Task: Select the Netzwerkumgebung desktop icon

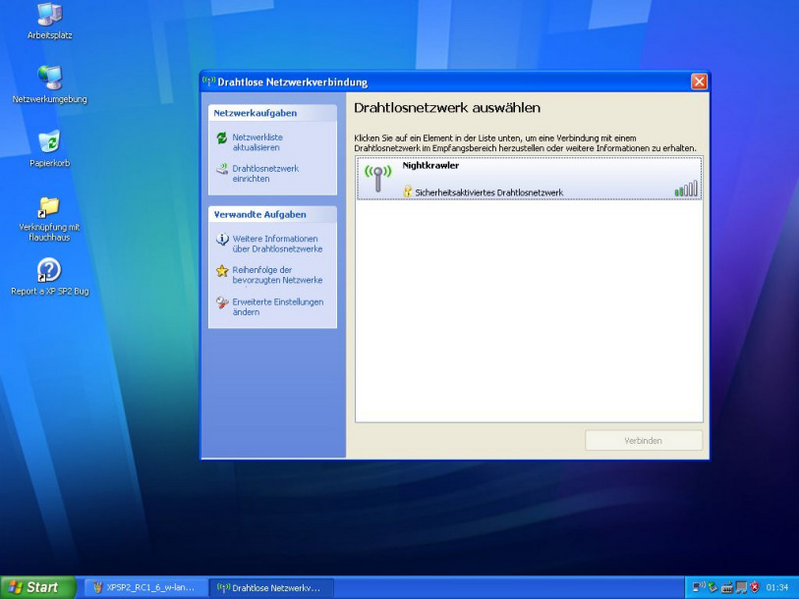Action: click(x=49, y=78)
